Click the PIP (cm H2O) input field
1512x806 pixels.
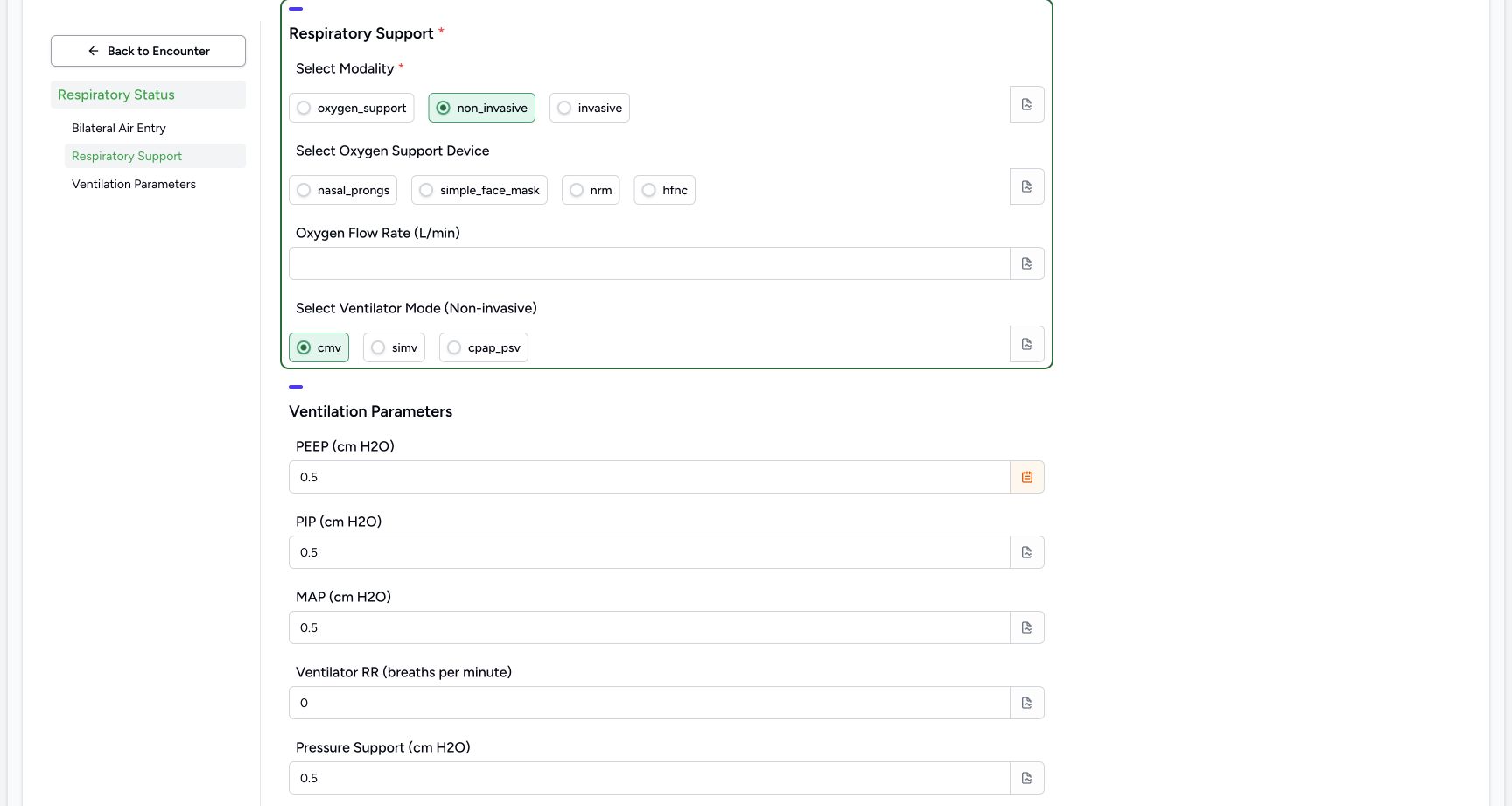coord(649,552)
